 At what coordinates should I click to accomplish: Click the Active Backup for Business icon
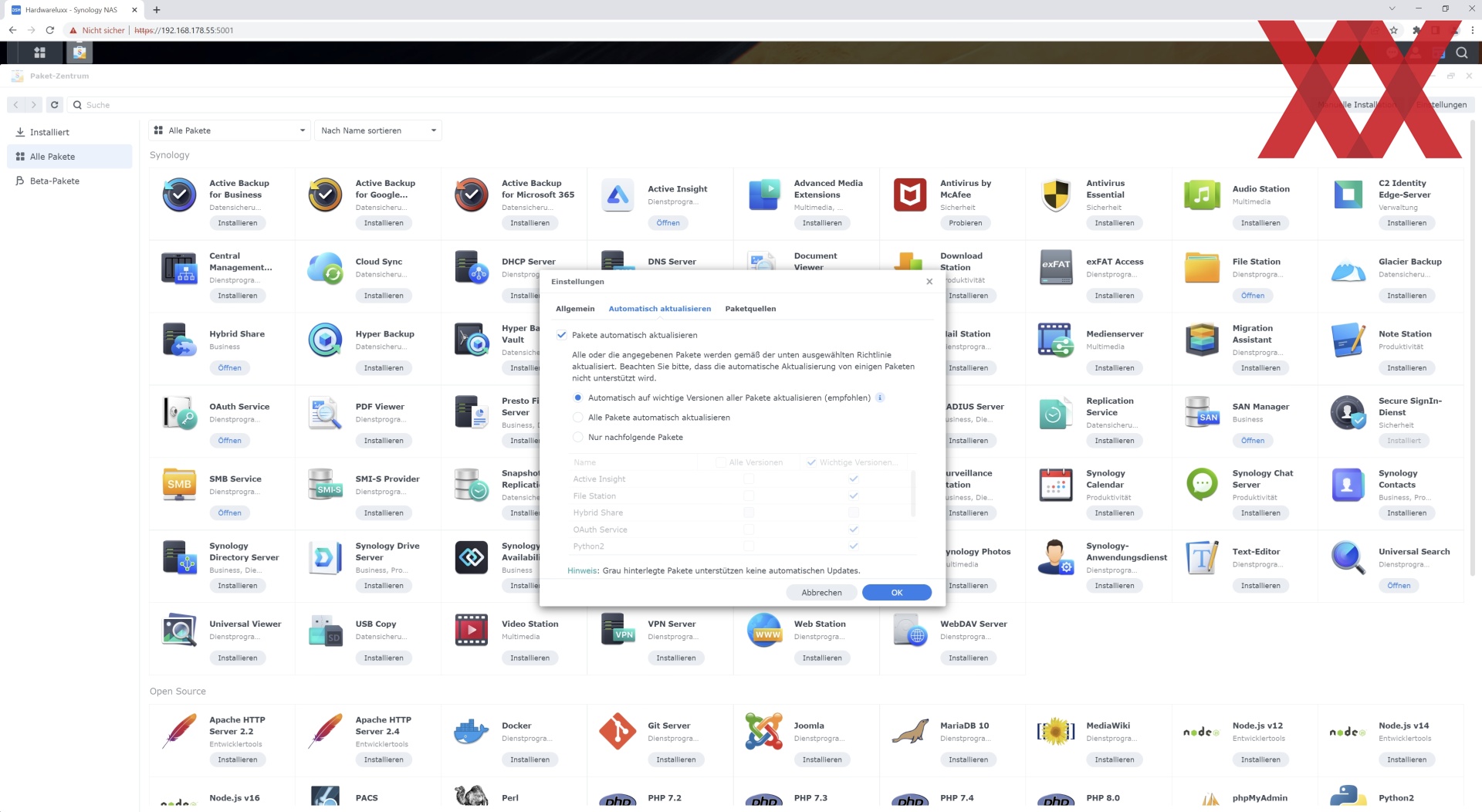[179, 195]
